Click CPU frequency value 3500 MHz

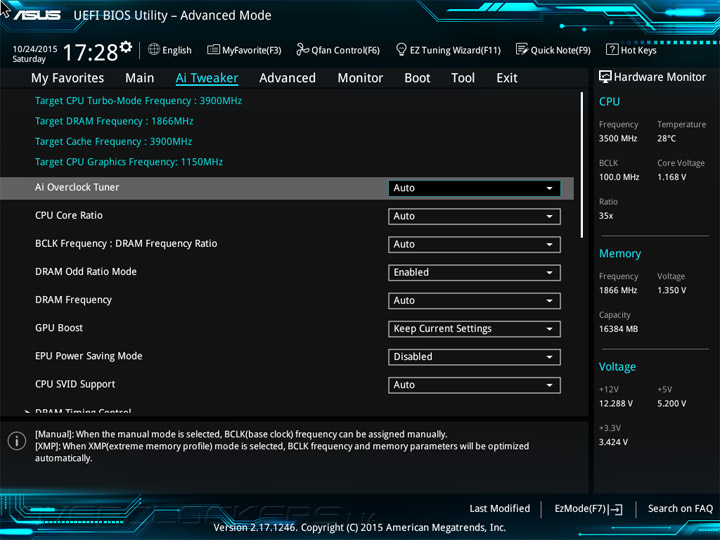(618, 138)
